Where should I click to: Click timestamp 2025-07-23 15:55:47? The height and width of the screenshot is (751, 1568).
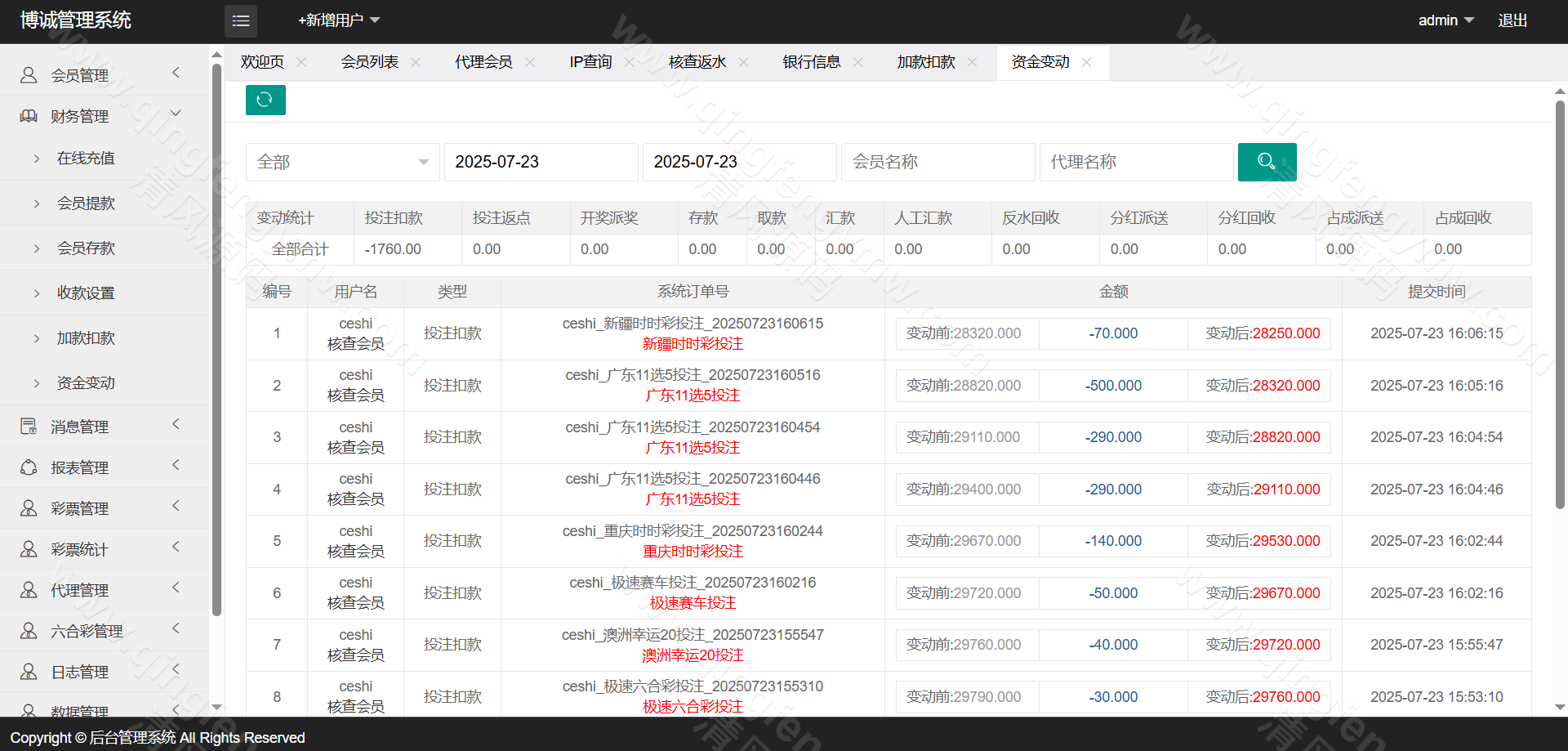tap(1437, 645)
